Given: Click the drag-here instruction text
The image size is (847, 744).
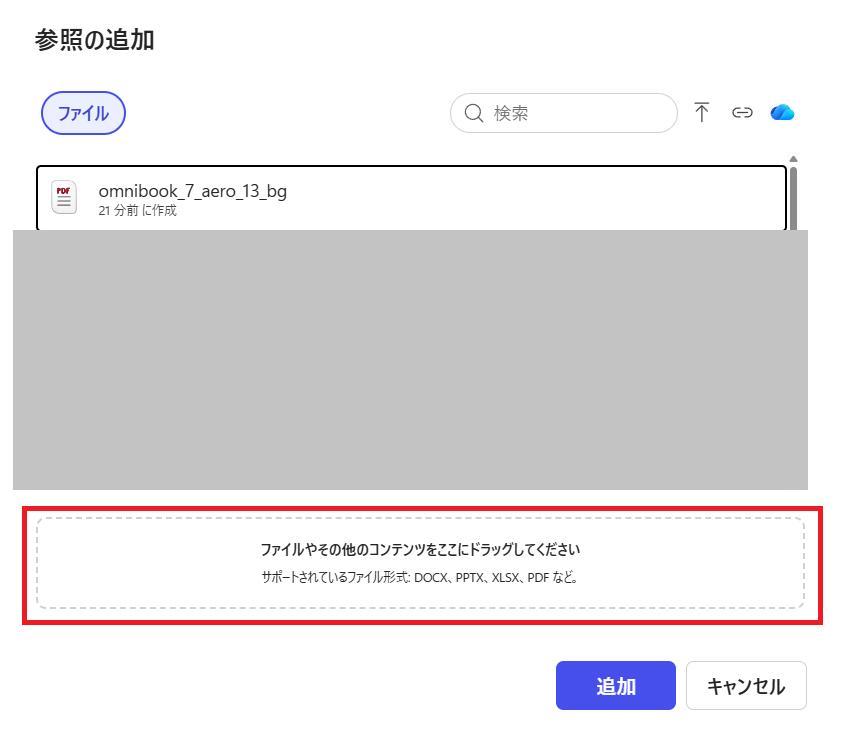Looking at the screenshot, I should [x=420, y=549].
